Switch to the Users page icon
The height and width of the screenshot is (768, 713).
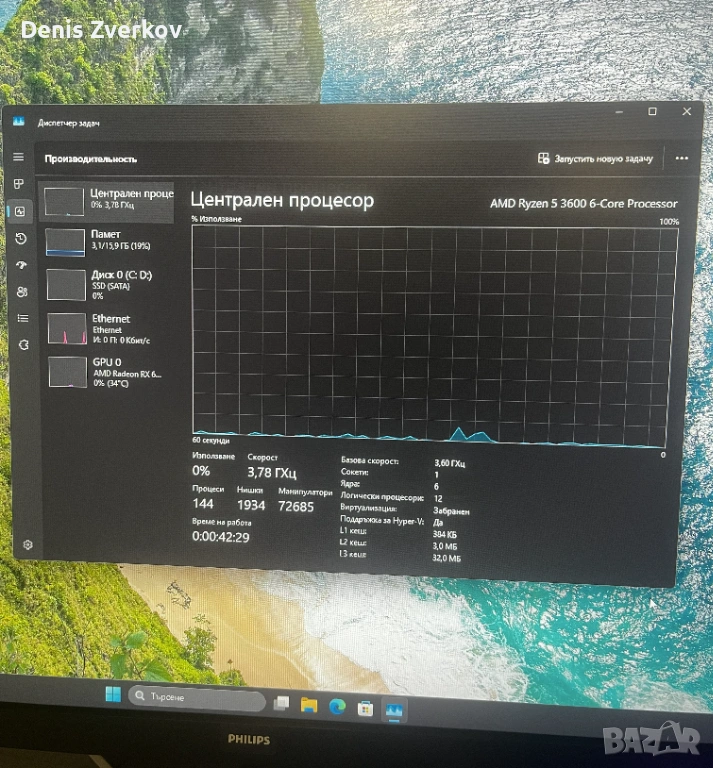pos(22,292)
